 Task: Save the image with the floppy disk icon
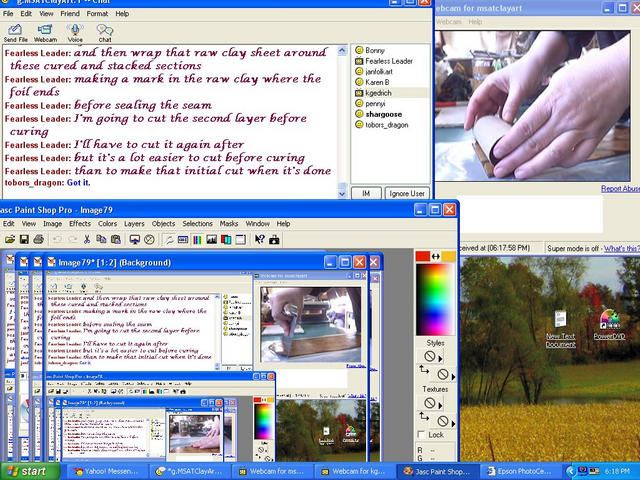click(x=24, y=240)
